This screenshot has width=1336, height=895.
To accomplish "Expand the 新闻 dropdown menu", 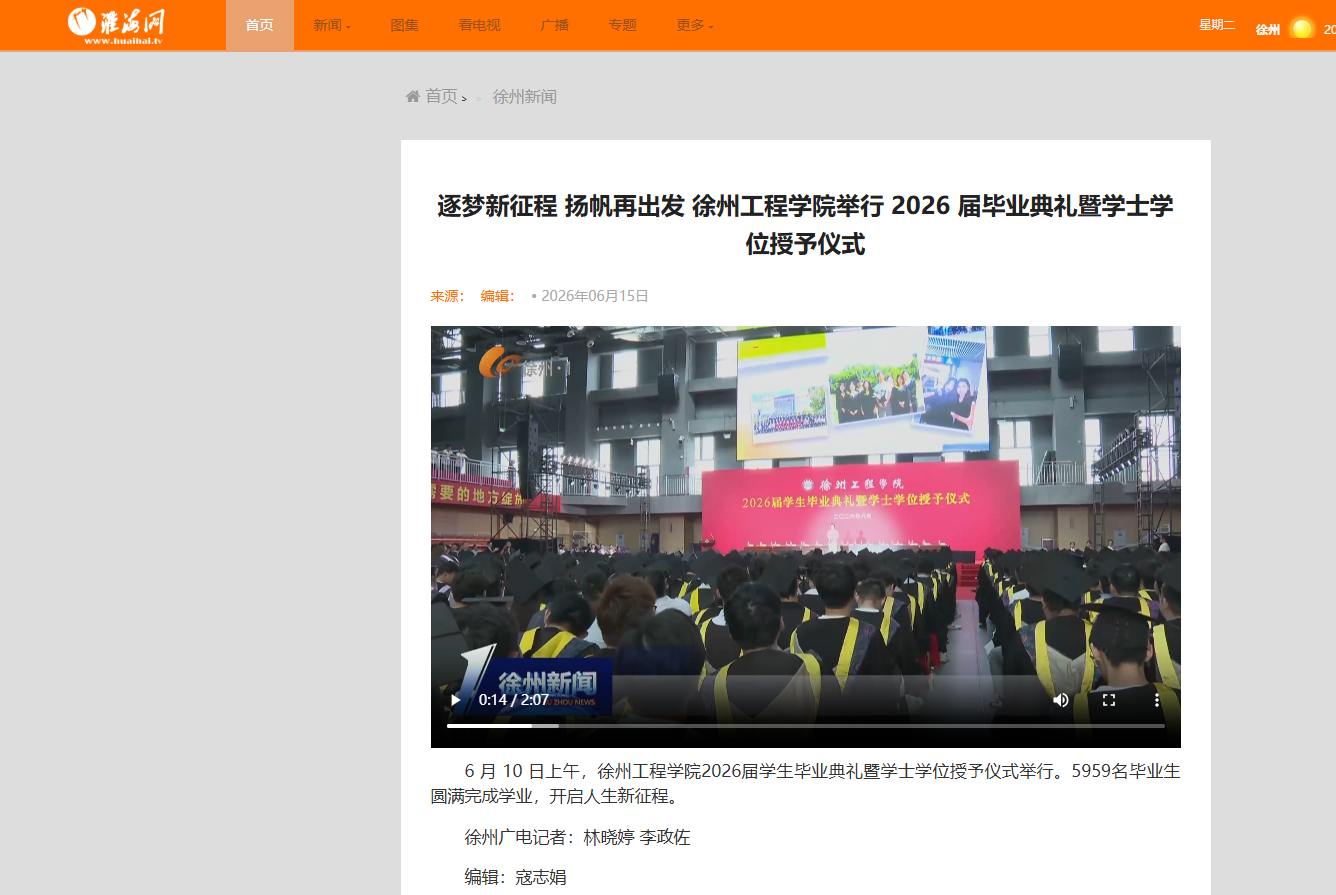I will [x=332, y=25].
